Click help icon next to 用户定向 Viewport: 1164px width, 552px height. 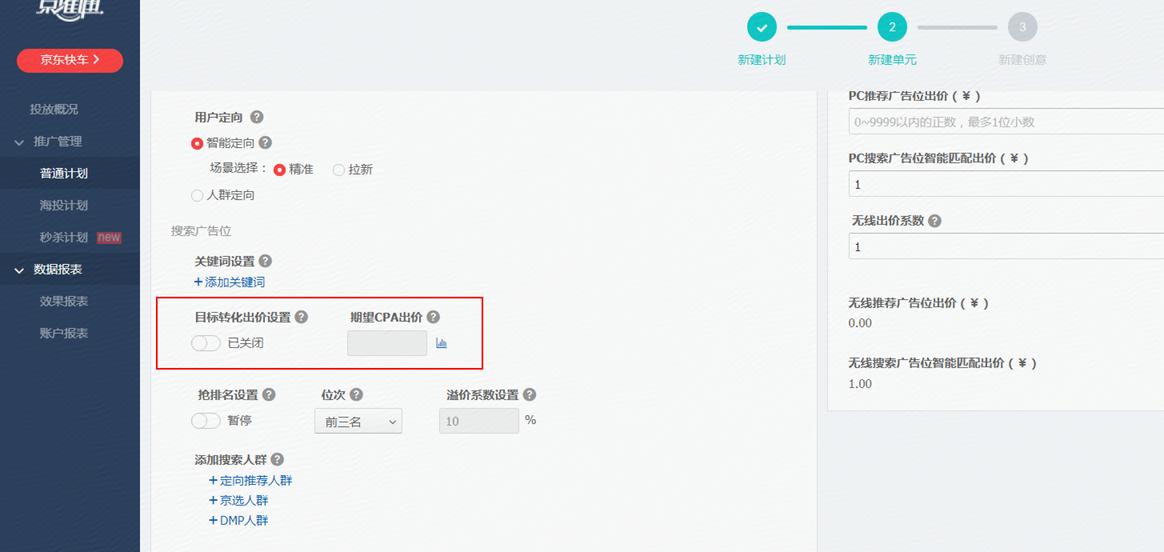point(257,118)
